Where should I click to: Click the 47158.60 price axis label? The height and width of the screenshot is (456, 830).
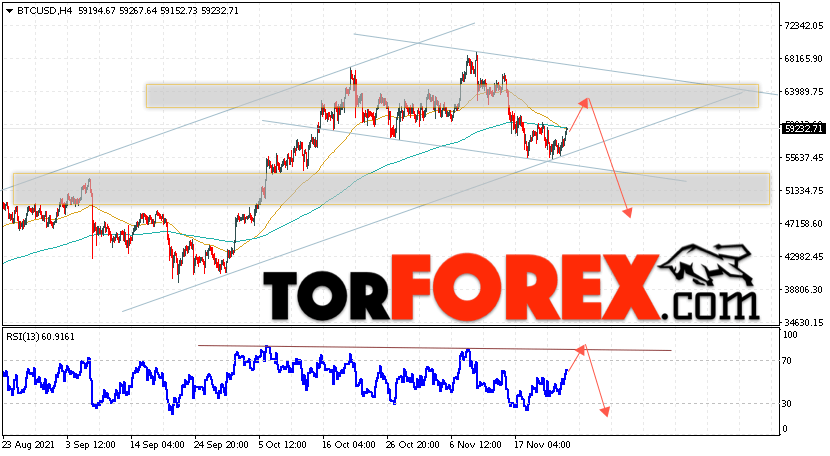(x=804, y=223)
